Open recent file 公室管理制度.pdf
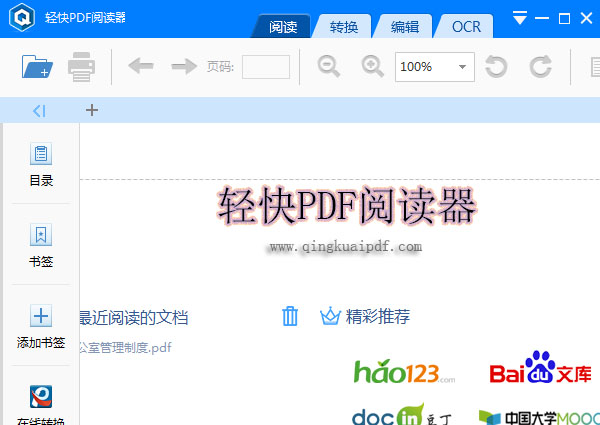The image size is (600, 425). 126,348
